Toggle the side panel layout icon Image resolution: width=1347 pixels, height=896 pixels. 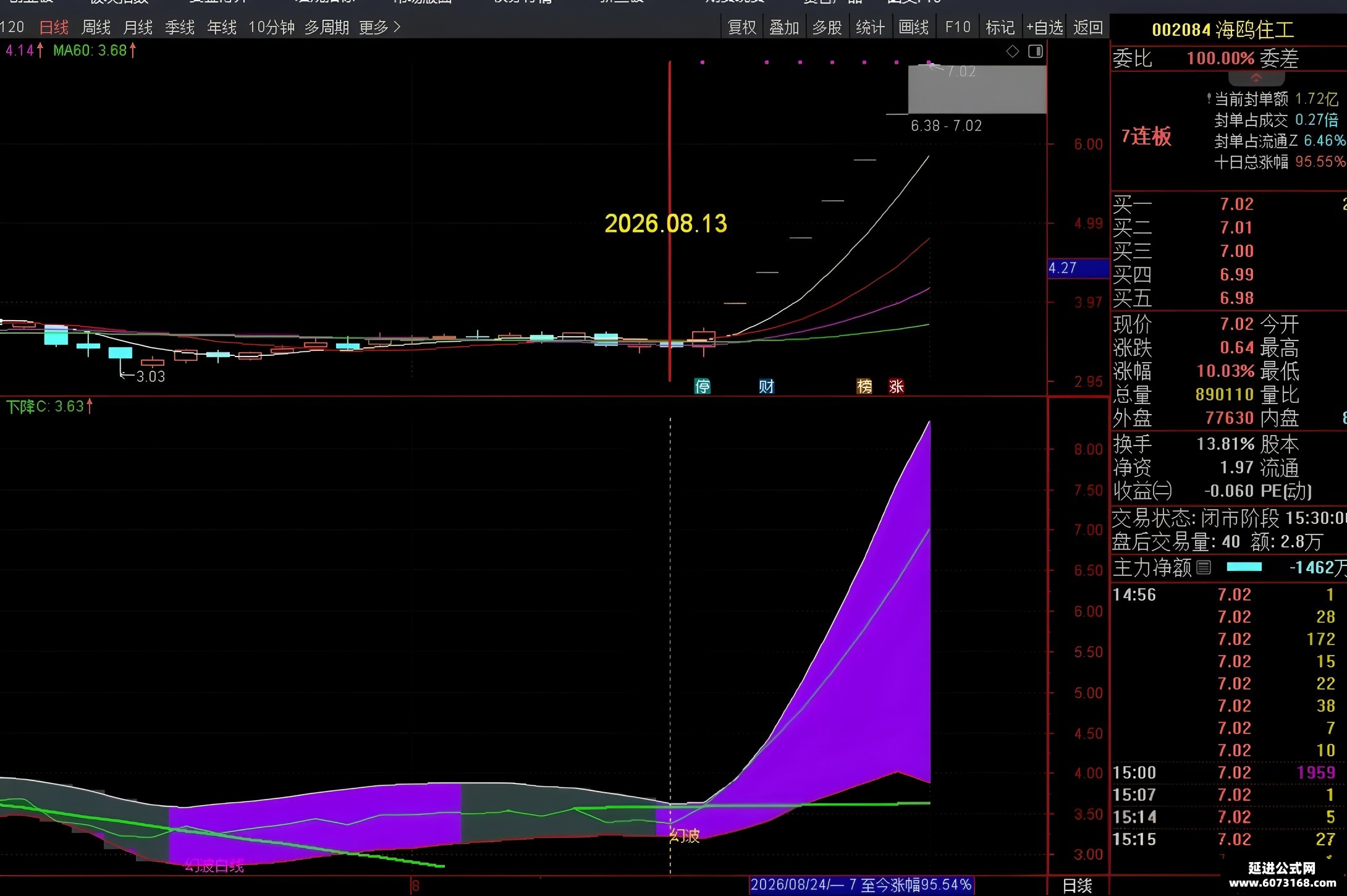(1036, 52)
